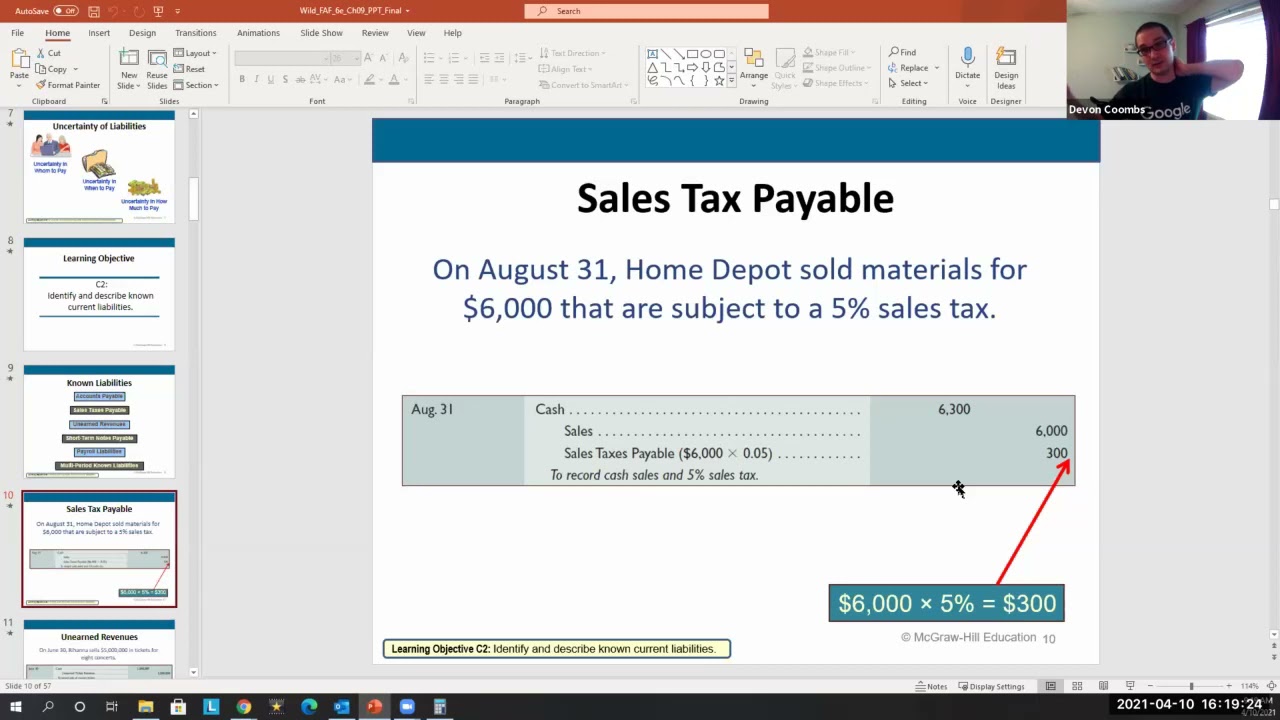
Task: Click the Undo arrow icon
Action: 113,11
